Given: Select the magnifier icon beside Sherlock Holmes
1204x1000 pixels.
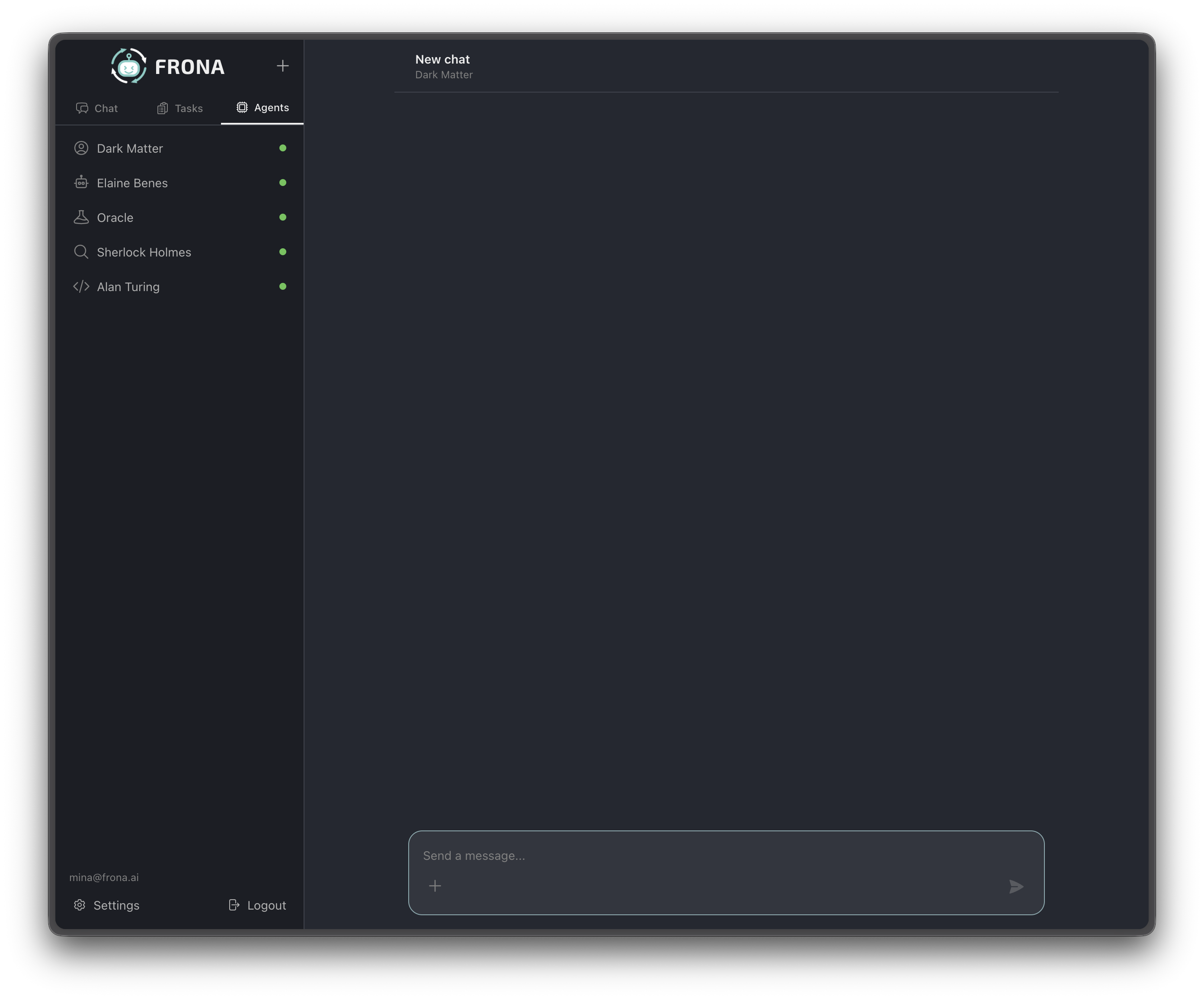Looking at the screenshot, I should click(81, 252).
